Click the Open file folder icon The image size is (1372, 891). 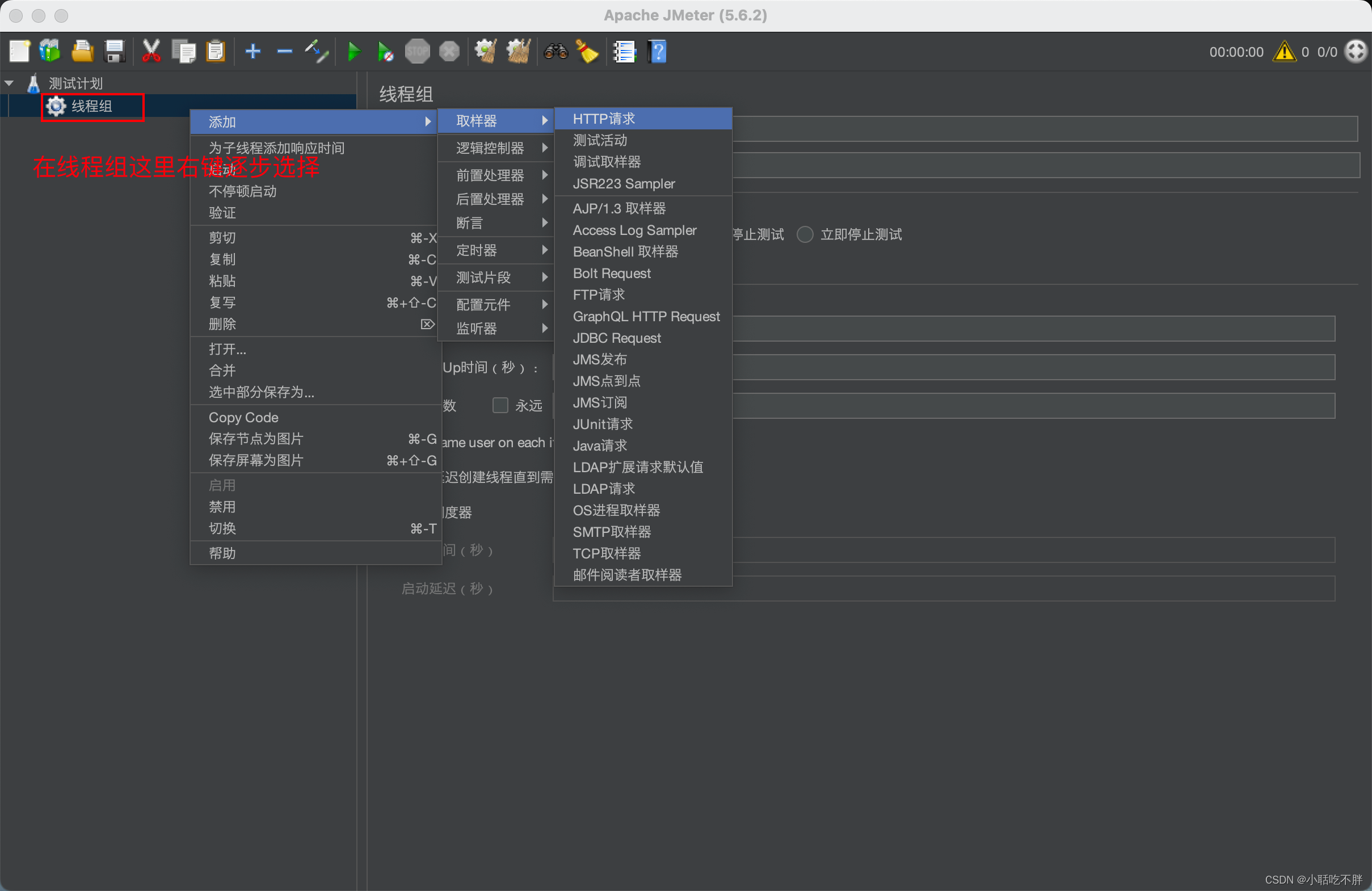(x=82, y=51)
